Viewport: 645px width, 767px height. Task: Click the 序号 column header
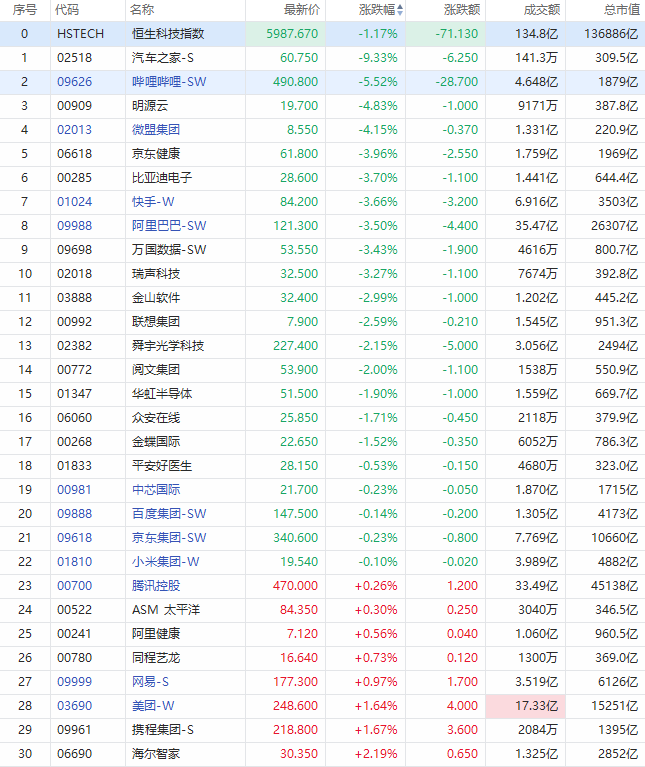pos(25,10)
